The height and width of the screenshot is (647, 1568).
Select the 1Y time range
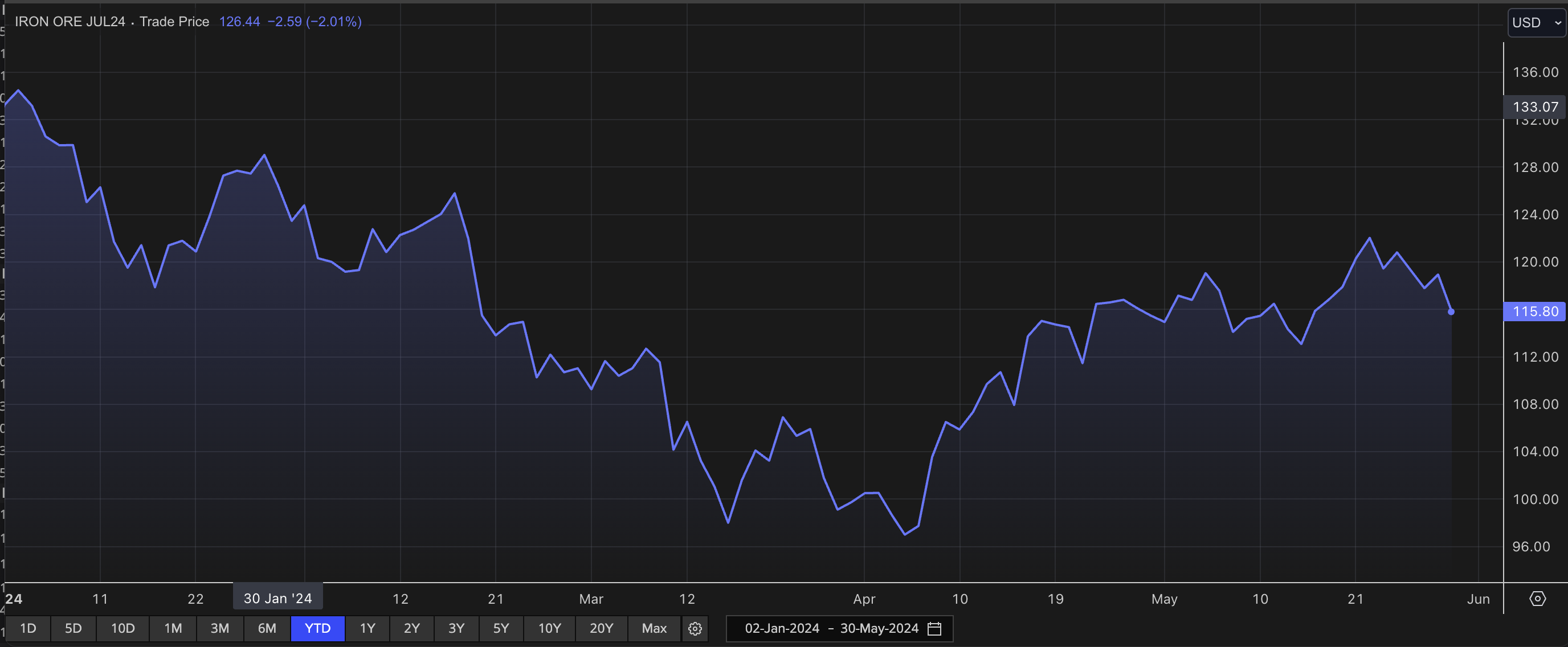[367, 628]
